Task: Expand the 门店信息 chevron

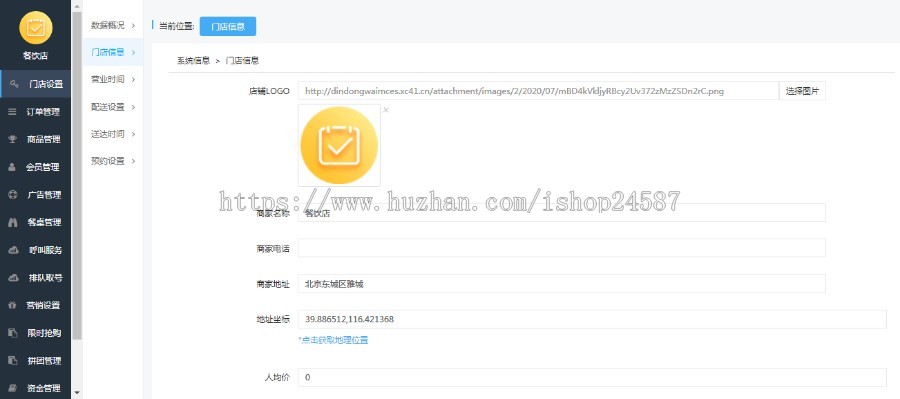Action: coord(133,52)
